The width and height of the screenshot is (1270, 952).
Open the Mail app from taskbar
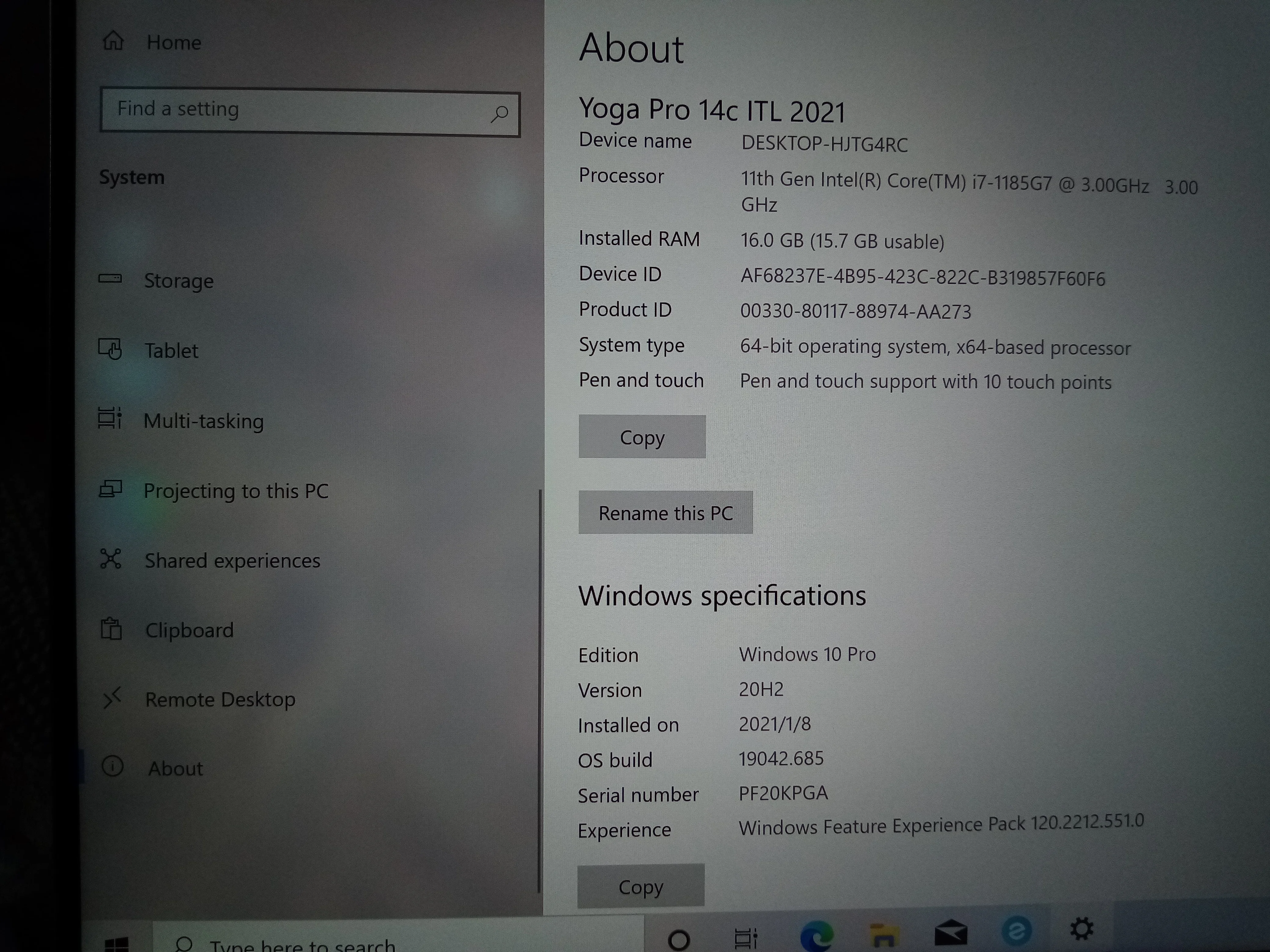[951, 933]
